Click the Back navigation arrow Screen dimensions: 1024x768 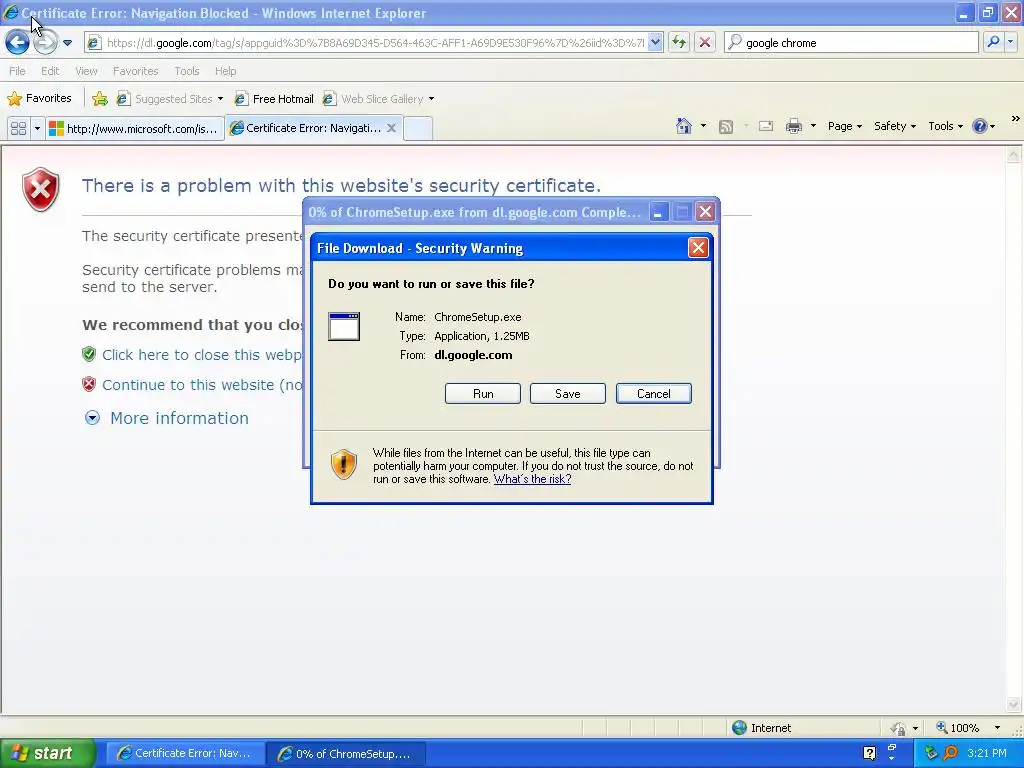[x=17, y=43]
